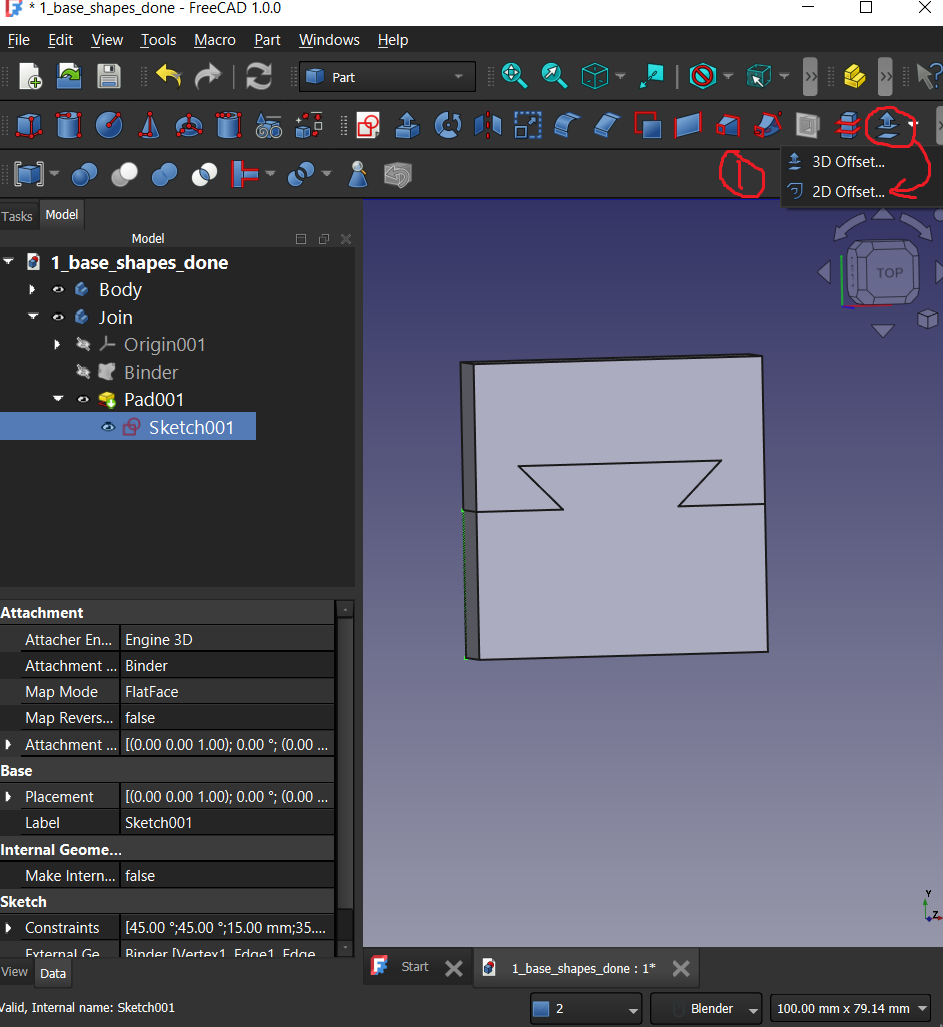Expand the Placement property row

(8, 797)
